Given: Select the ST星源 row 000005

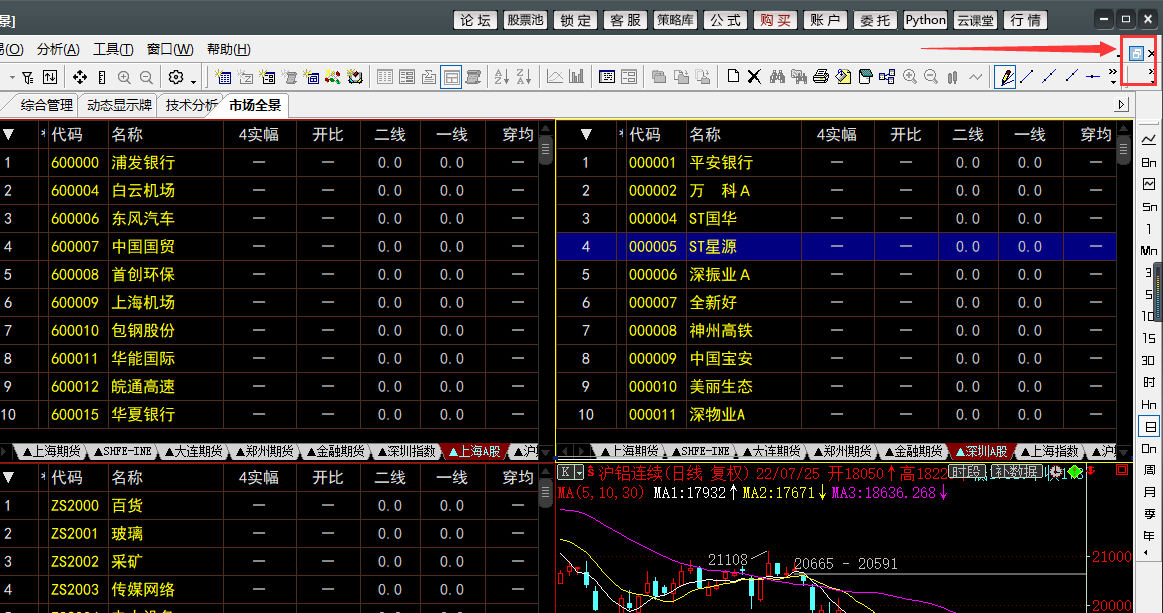Looking at the screenshot, I should tap(836, 246).
